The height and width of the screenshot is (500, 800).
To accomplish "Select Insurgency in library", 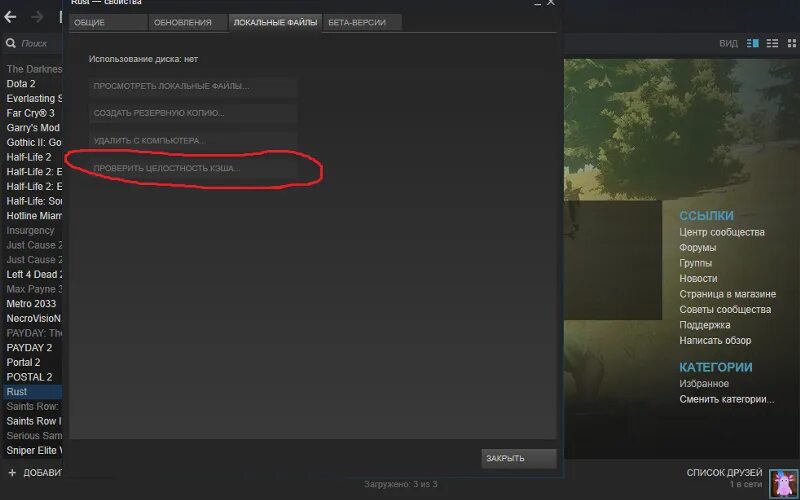I will (x=30, y=231).
